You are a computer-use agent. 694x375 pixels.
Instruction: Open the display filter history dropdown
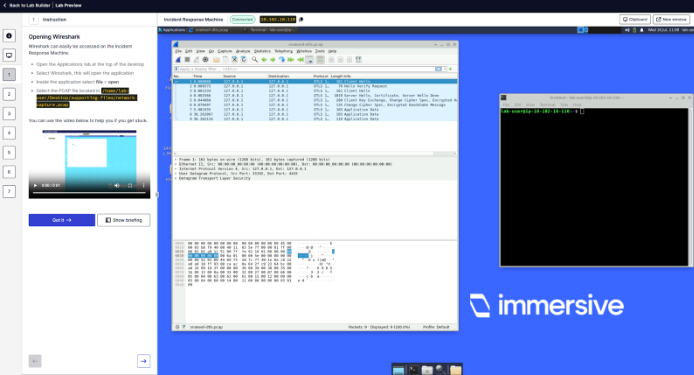tap(445, 69)
